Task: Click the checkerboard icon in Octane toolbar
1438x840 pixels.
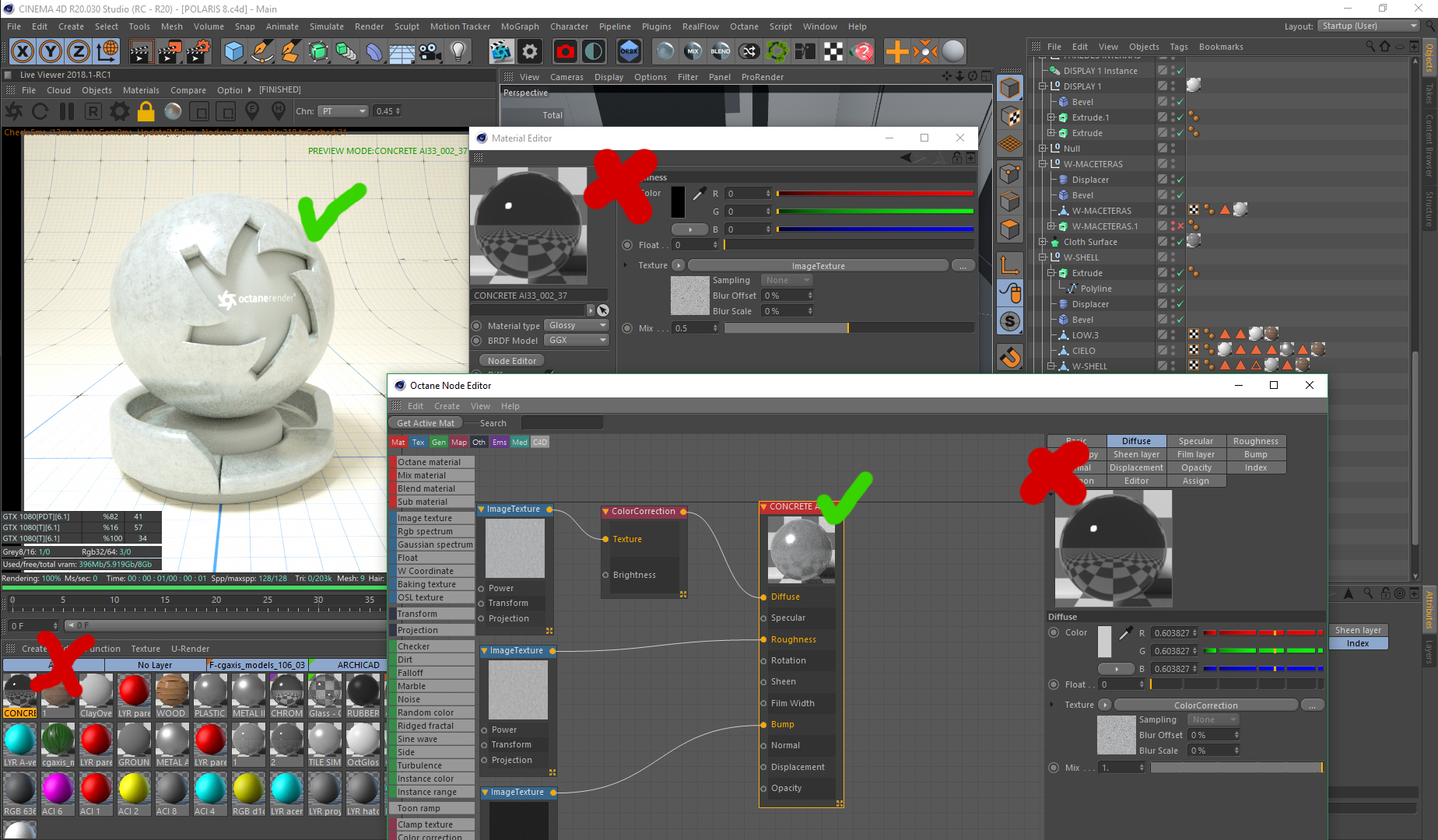Action: (833, 52)
